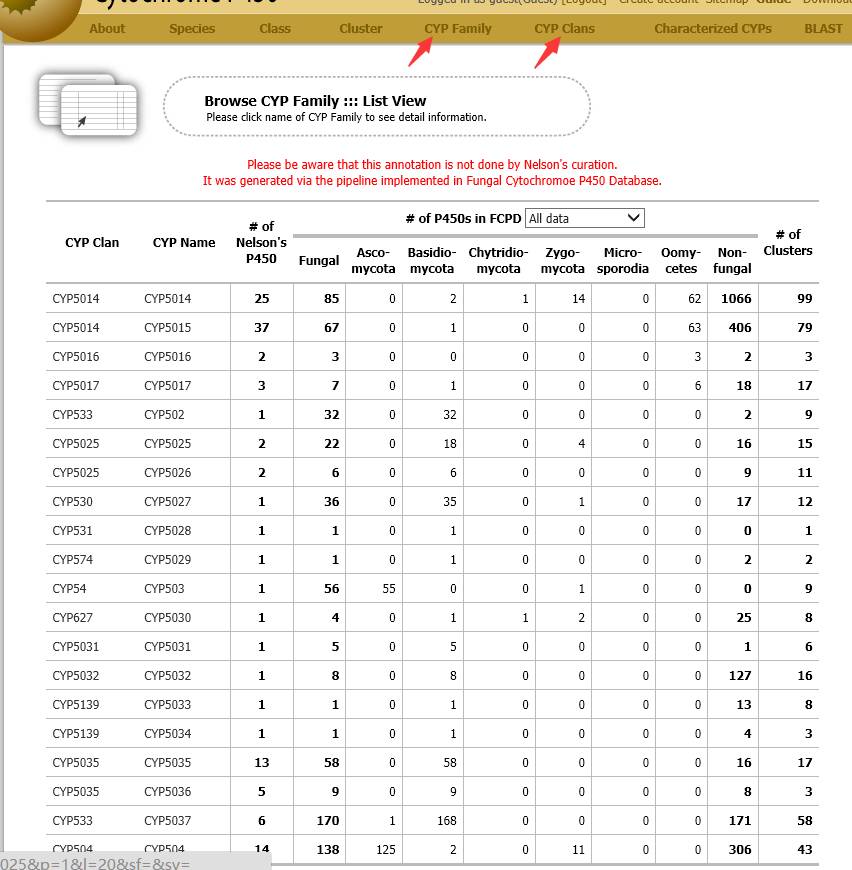Click the Non-fungal column header

[732, 261]
